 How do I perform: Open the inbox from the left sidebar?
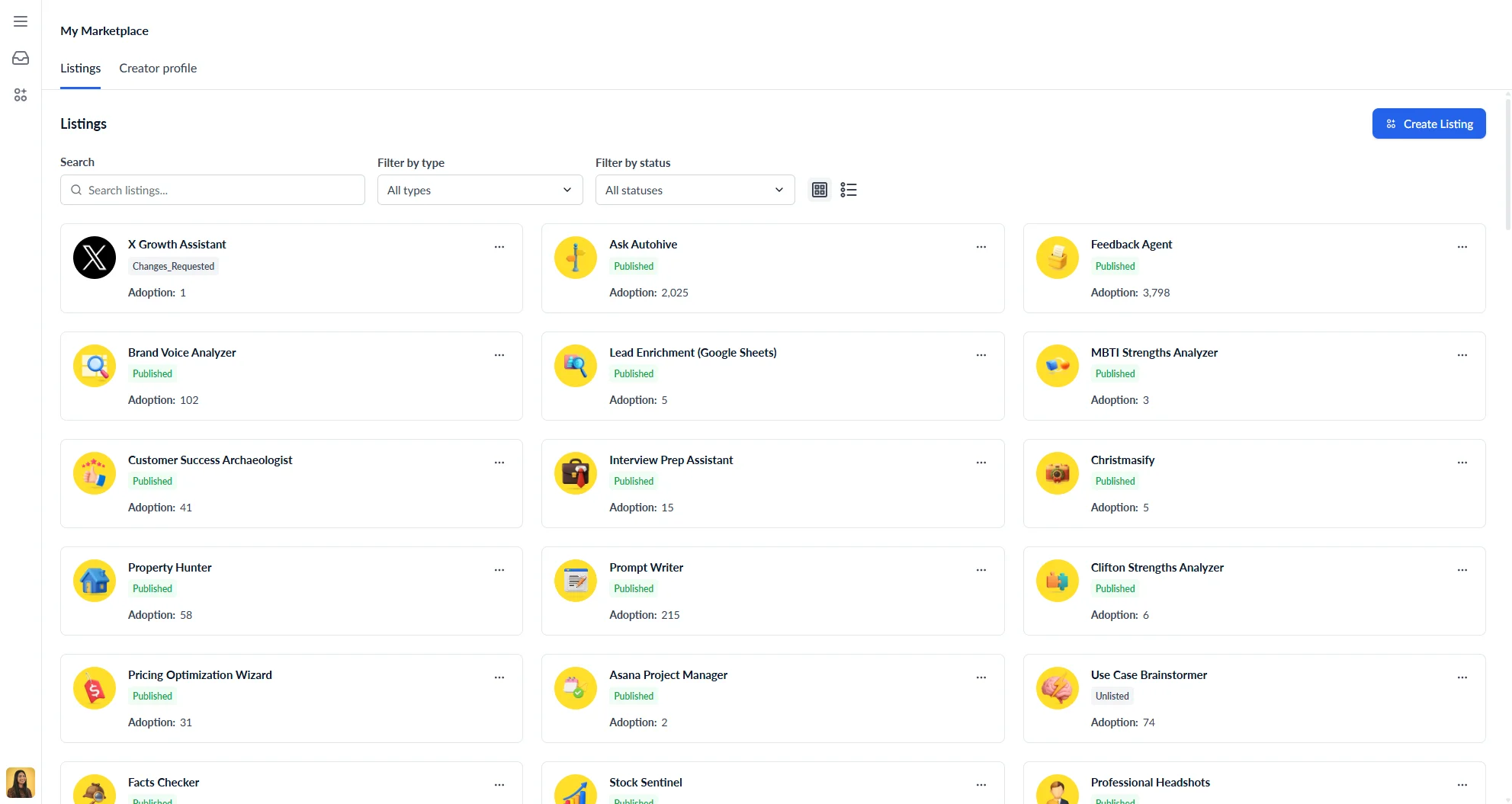pyautogui.click(x=20, y=57)
